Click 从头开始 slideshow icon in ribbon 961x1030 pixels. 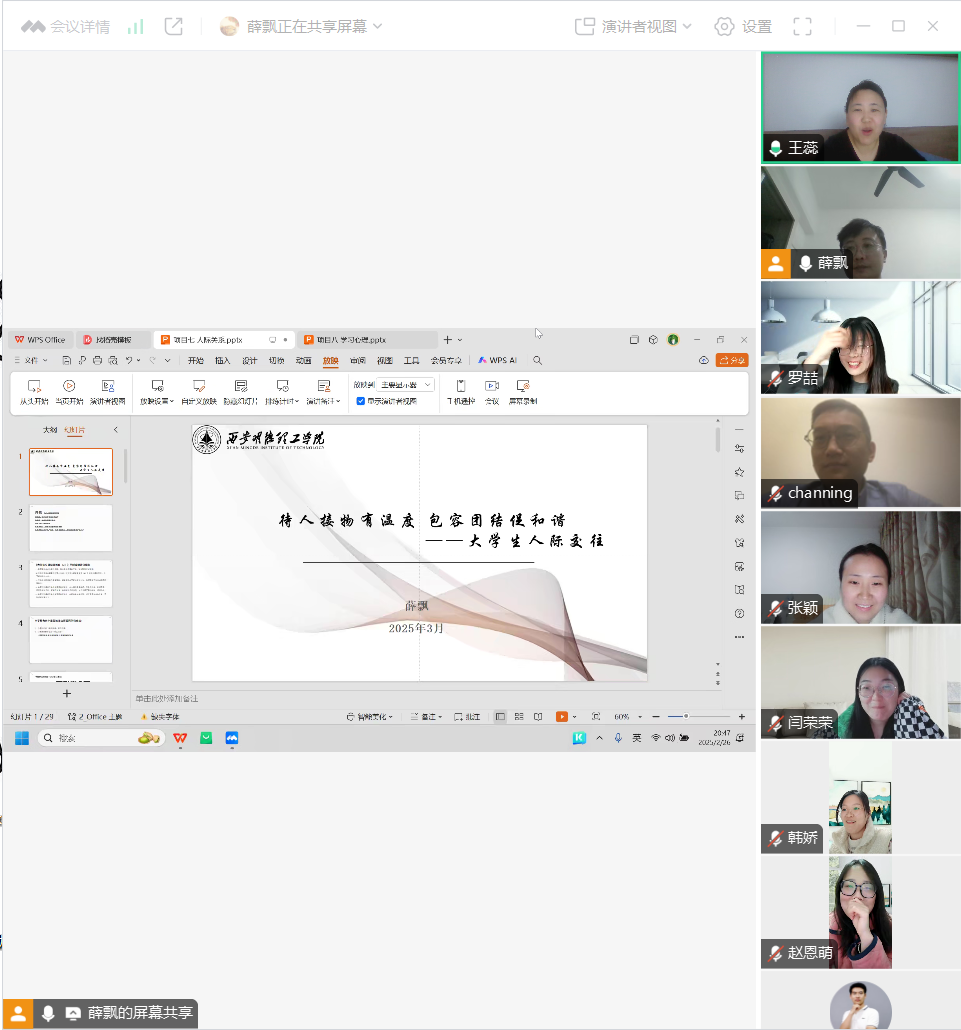(x=34, y=386)
